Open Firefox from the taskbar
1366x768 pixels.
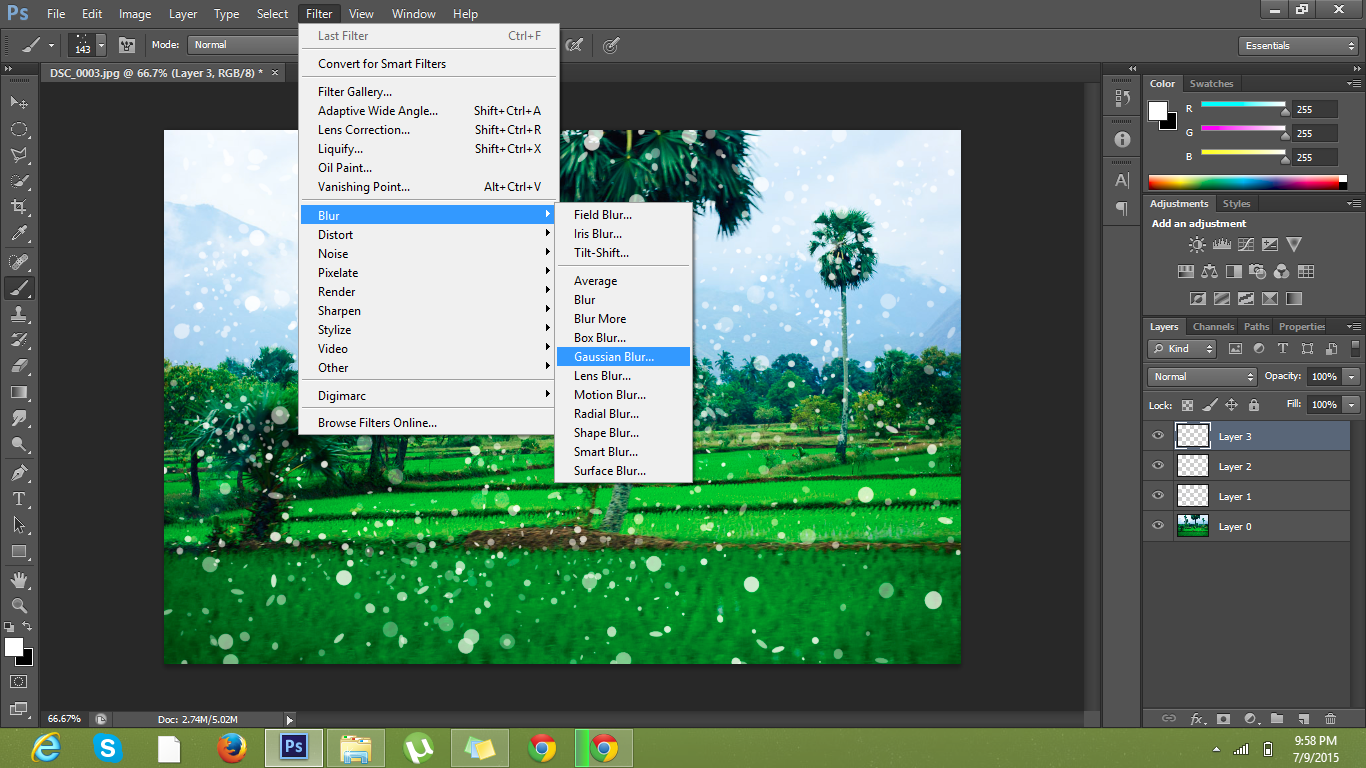(232, 748)
